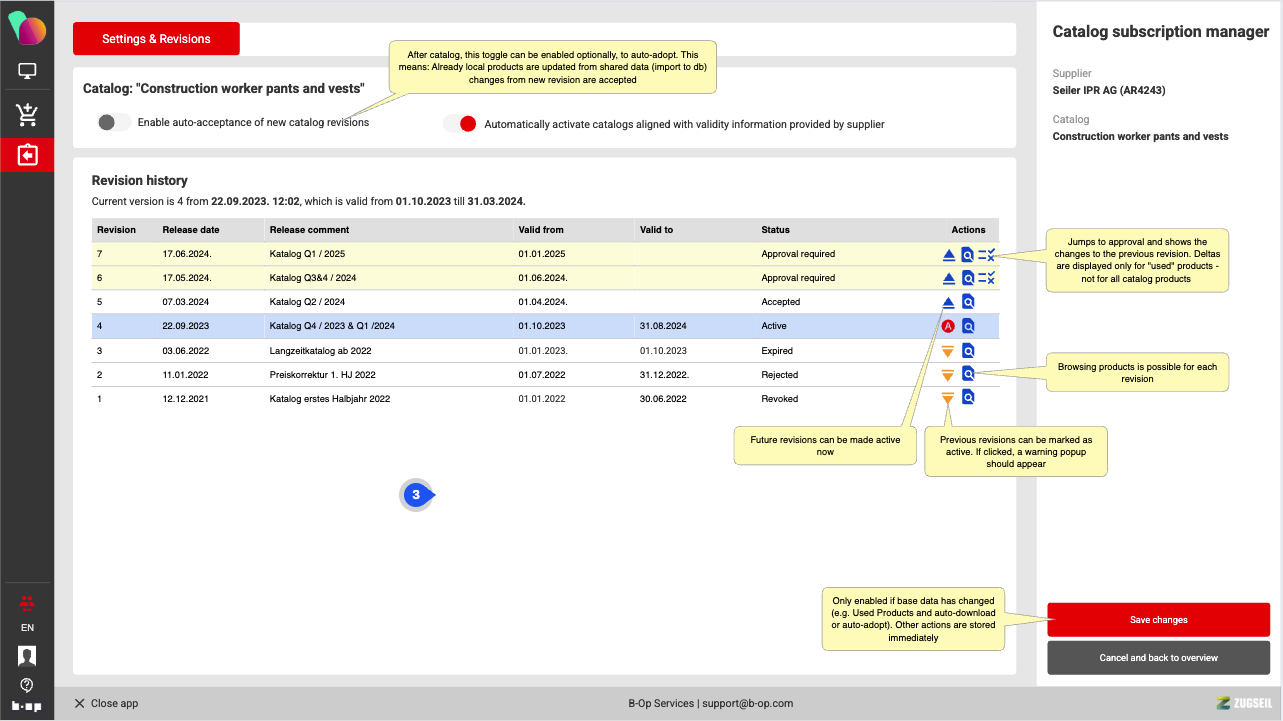Activate future revision 7 with up arrow
The width and height of the screenshot is (1283, 721).
pyautogui.click(x=949, y=255)
